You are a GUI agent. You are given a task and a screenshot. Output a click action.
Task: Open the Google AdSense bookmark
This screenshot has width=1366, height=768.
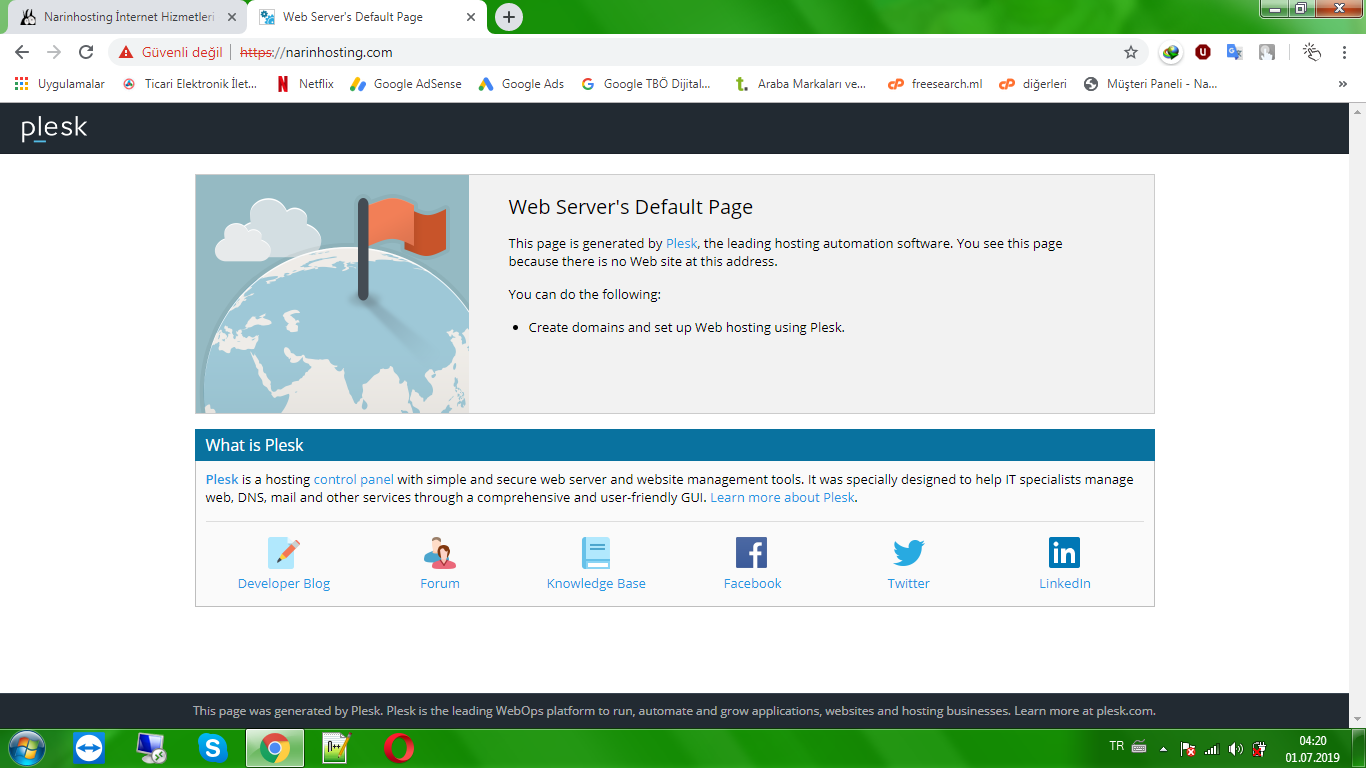pos(406,84)
